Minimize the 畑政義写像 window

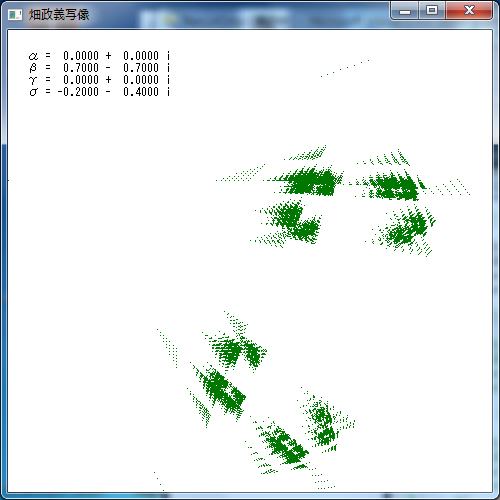(405, 11)
